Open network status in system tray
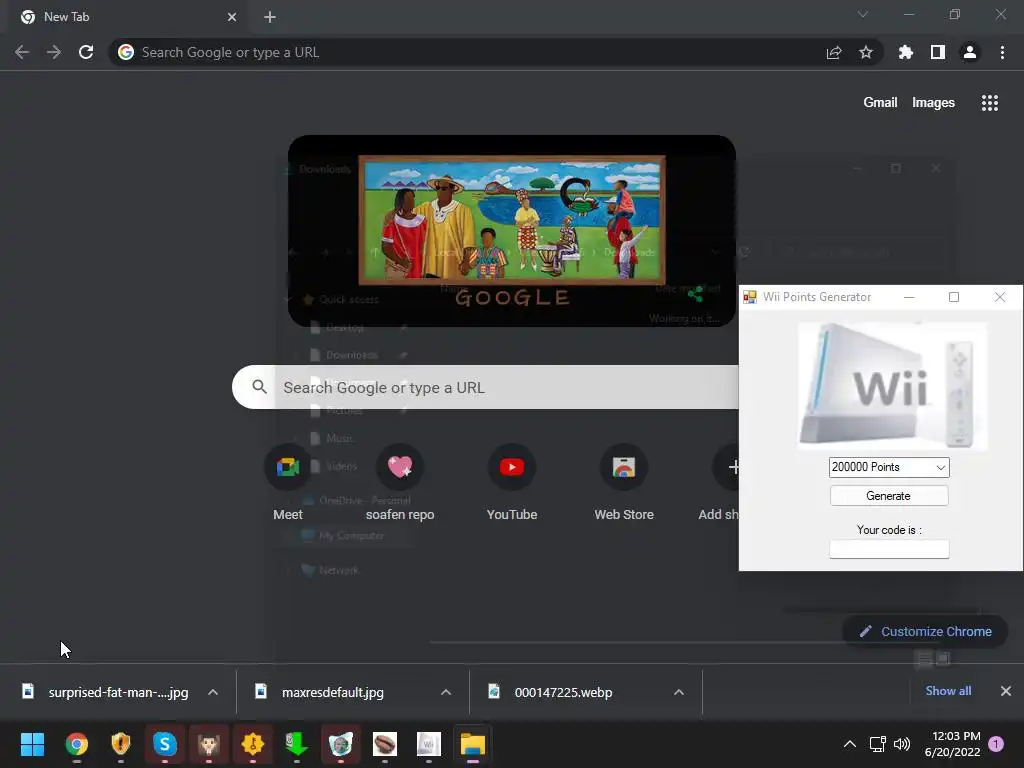 tap(877, 744)
